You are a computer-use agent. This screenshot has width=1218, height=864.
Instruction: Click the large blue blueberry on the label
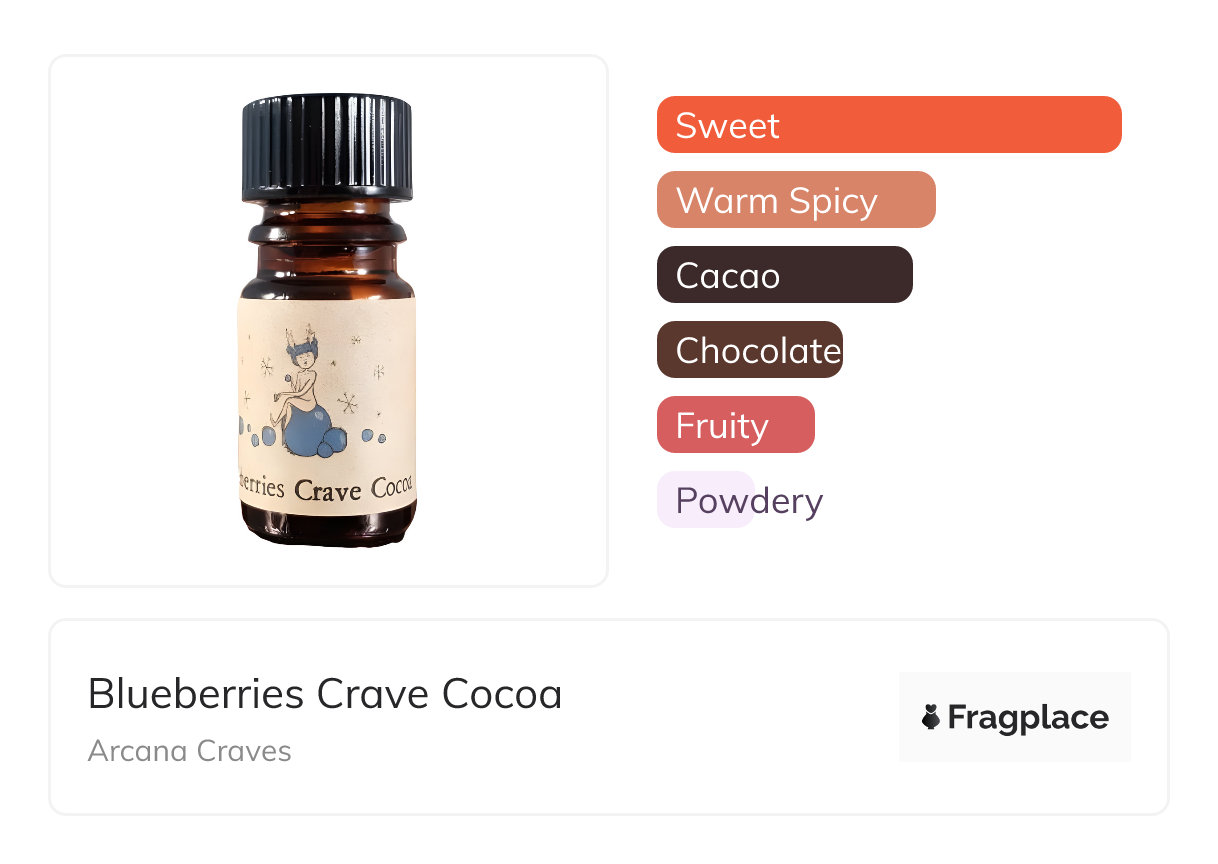click(307, 432)
